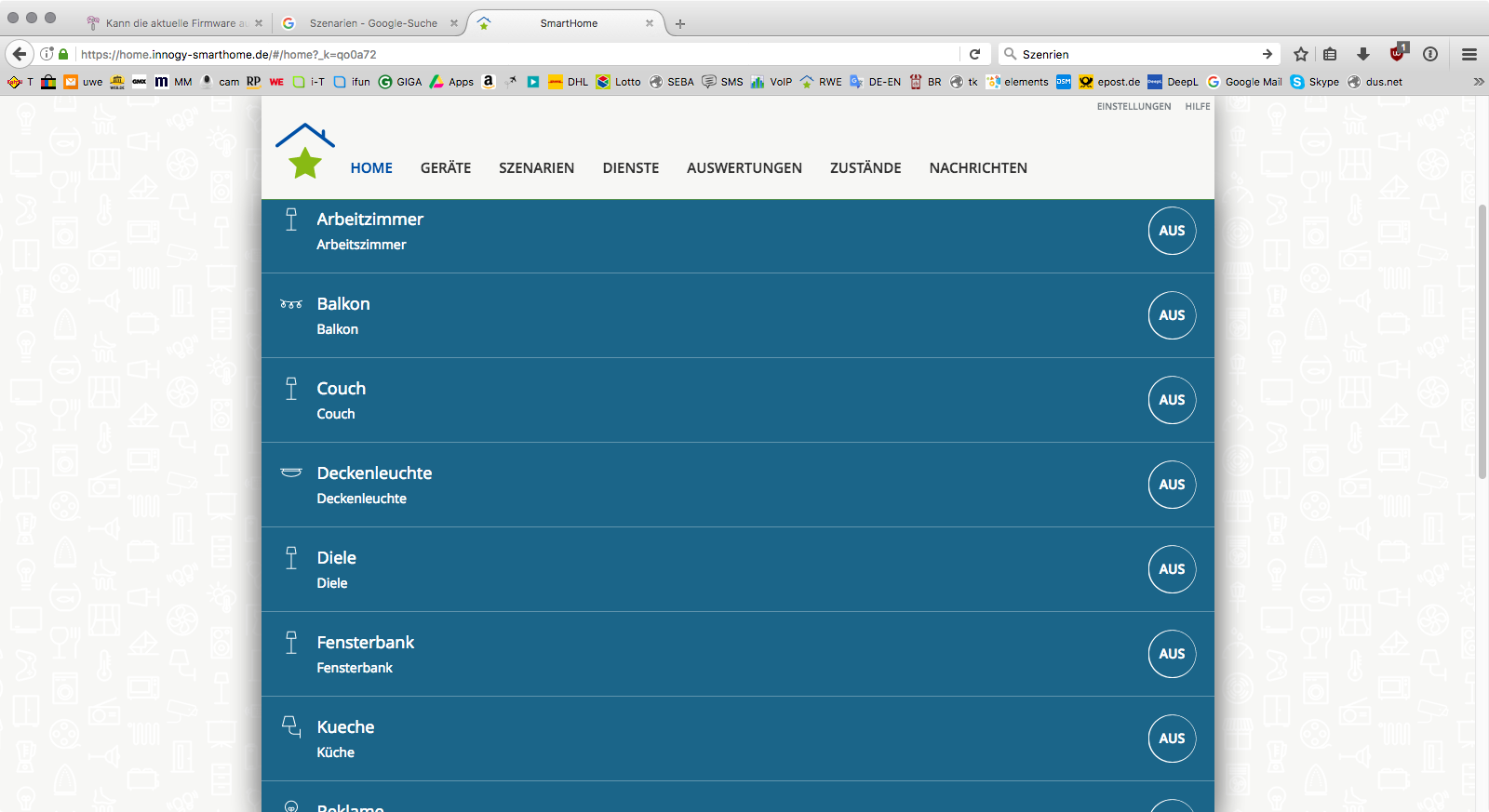
Task: Switch the Fensterbank light AUS button
Action: 1172,654
